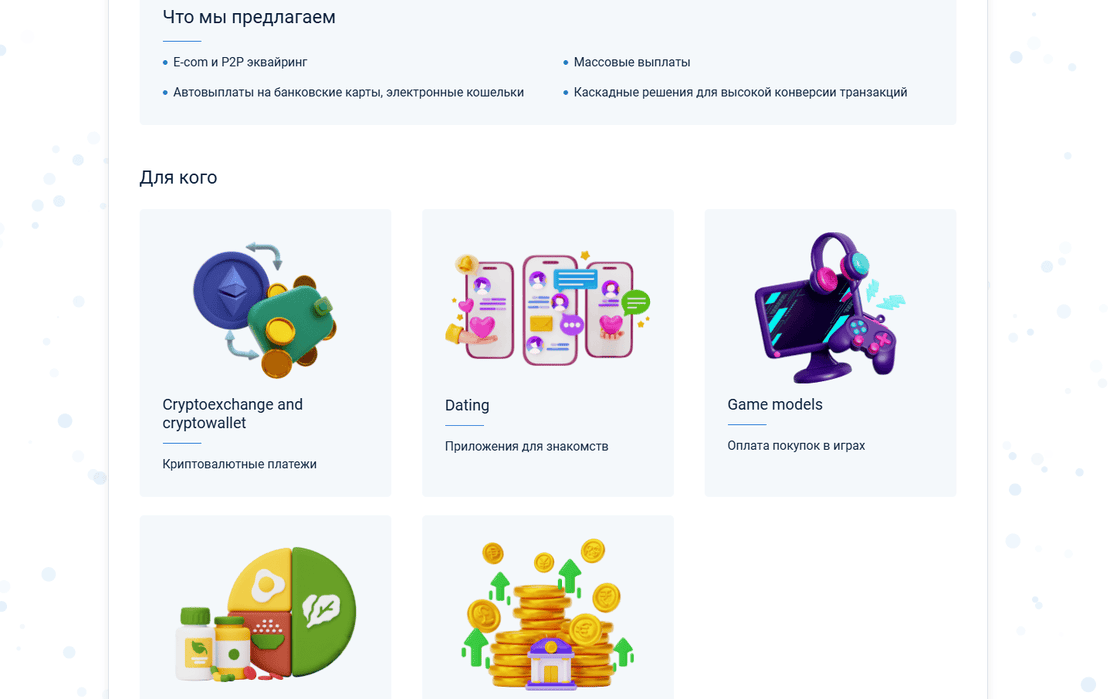Click the Приложения для знакомств description
The height and width of the screenshot is (699, 1110).
tap(526, 446)
